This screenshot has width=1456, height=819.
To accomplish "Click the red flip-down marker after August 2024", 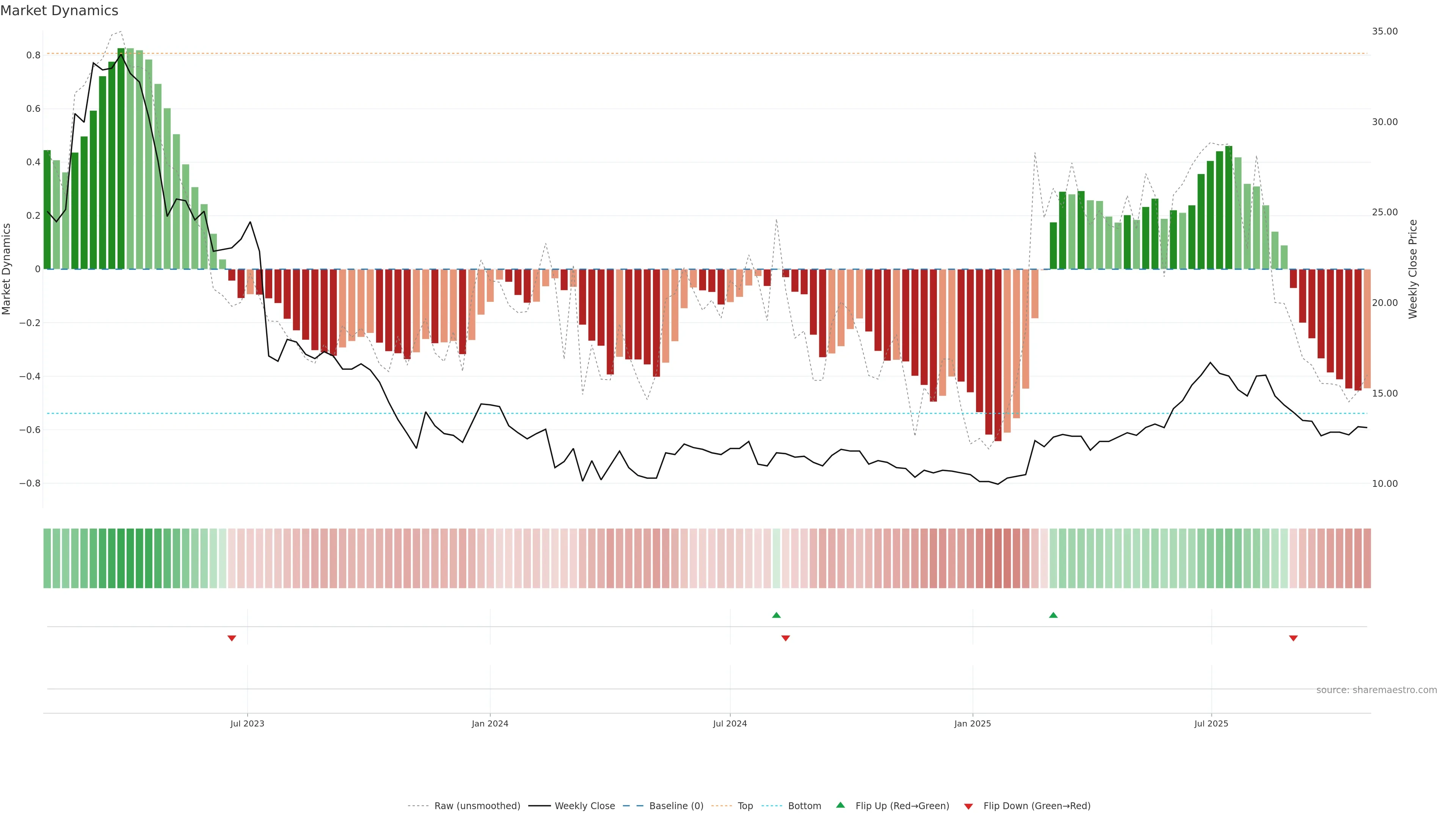I will tap(785, 638).
